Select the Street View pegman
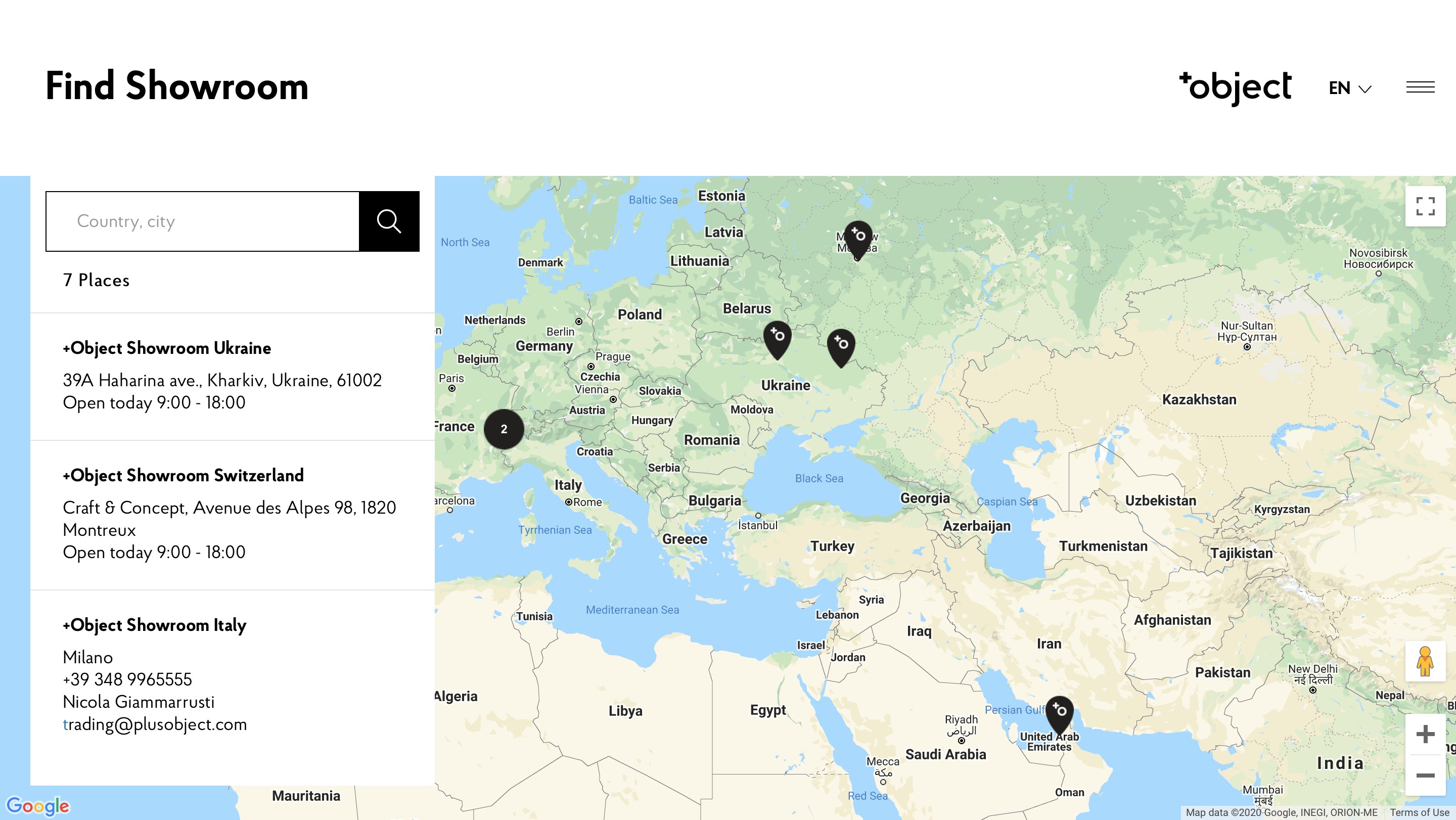Screen dimensions: 1456x820 click(1425, 661)
